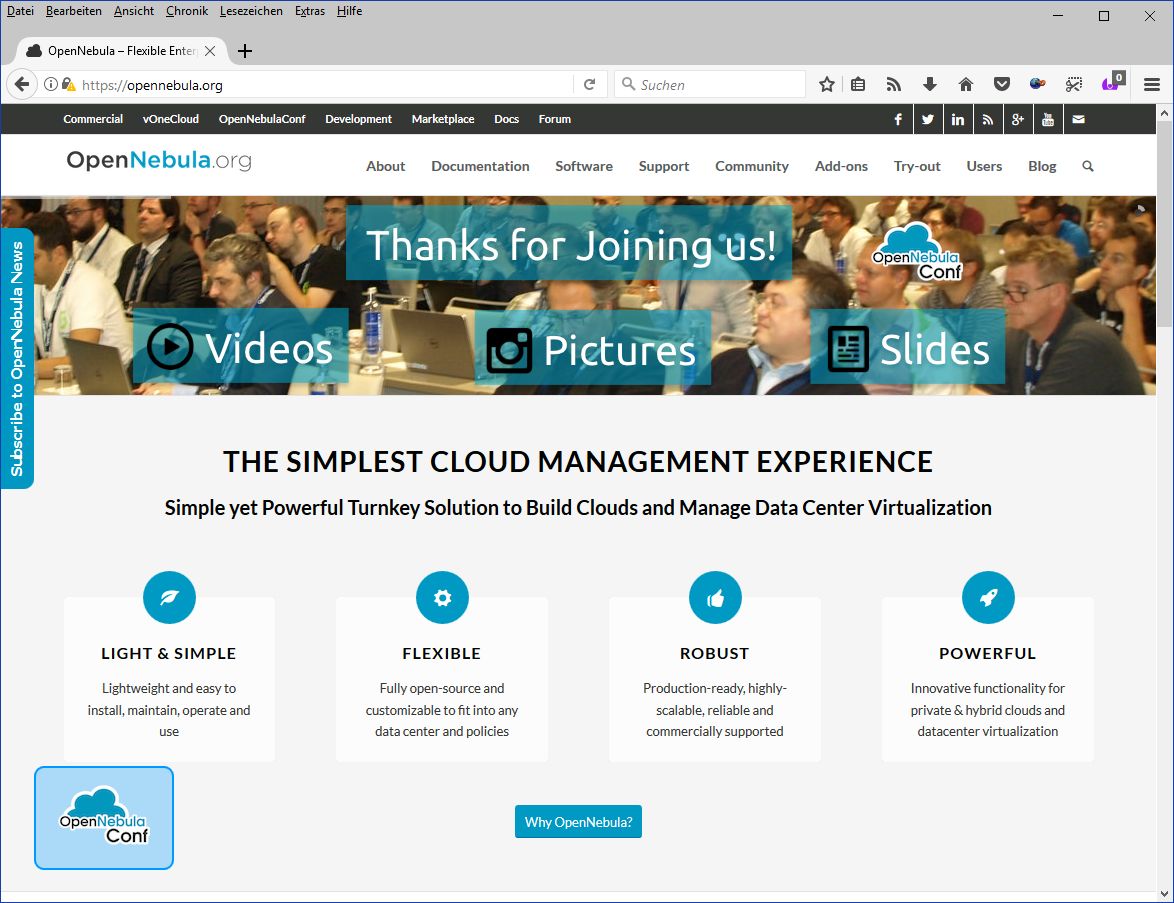Open the Extras menu
The image size is (1174, 903).
pos(310,11)
